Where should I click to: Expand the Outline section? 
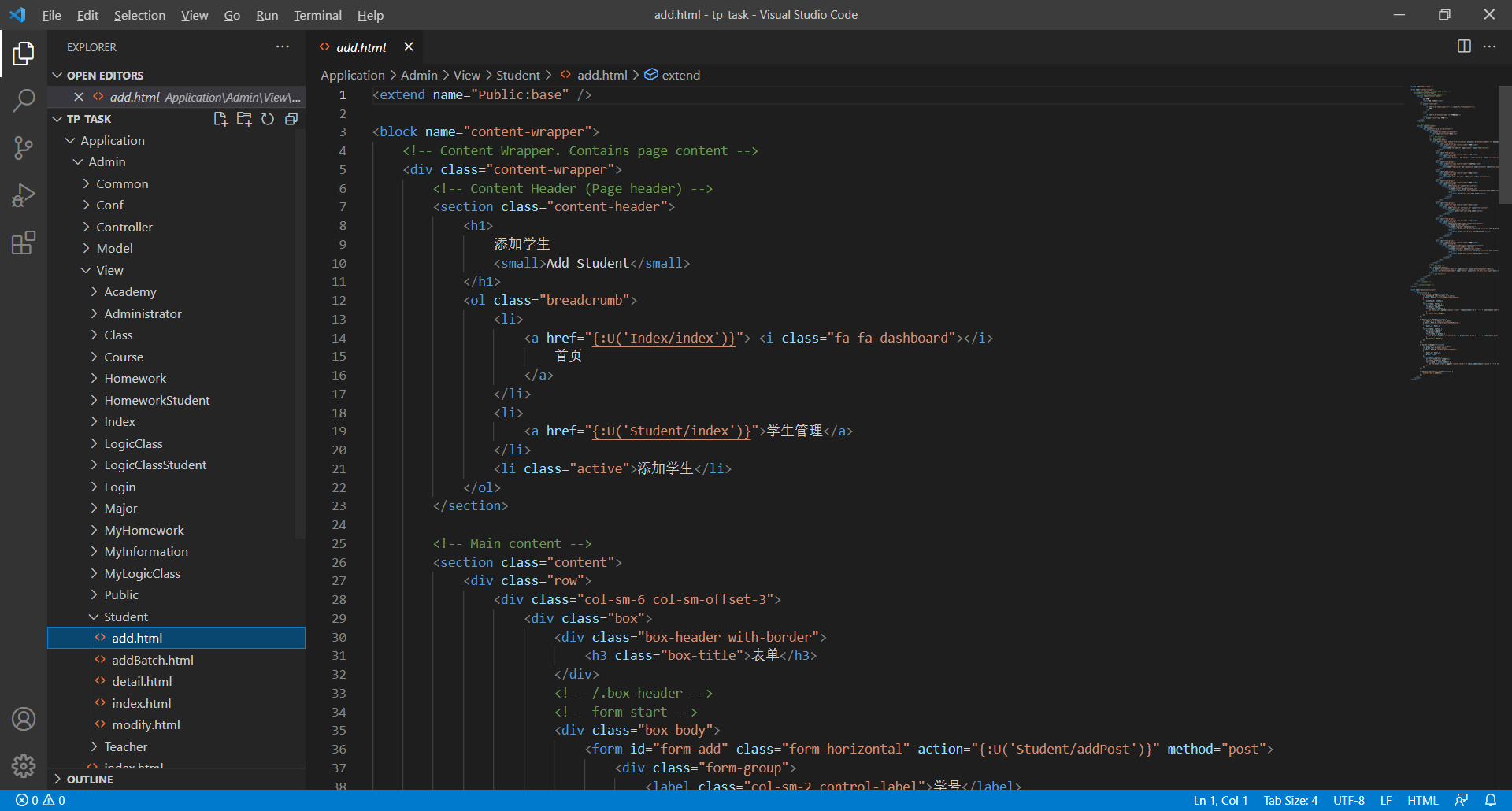pyautogui.click(x=176, y=780)
